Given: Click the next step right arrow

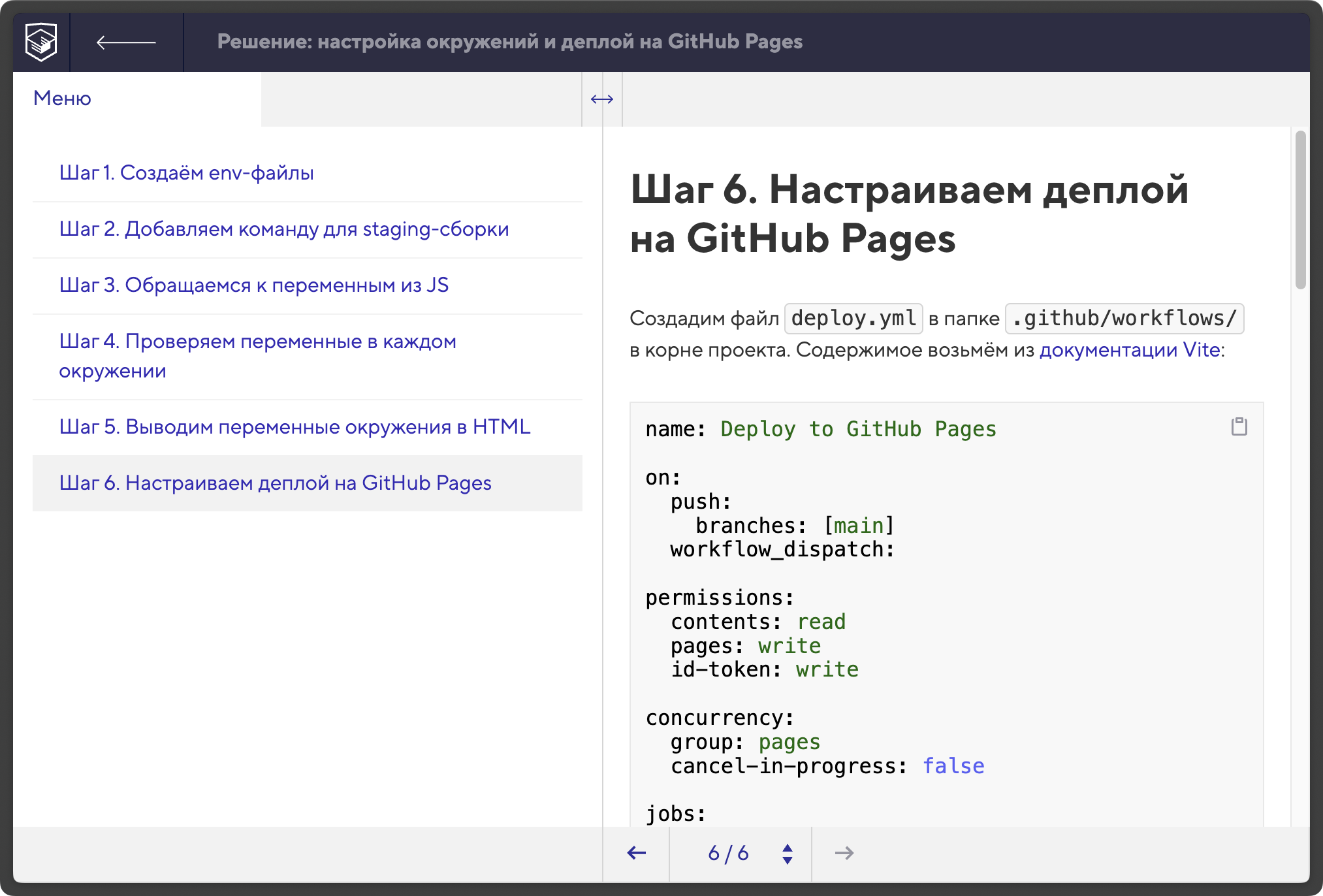Looking at the screenshot, I should [x=844, y=853].
